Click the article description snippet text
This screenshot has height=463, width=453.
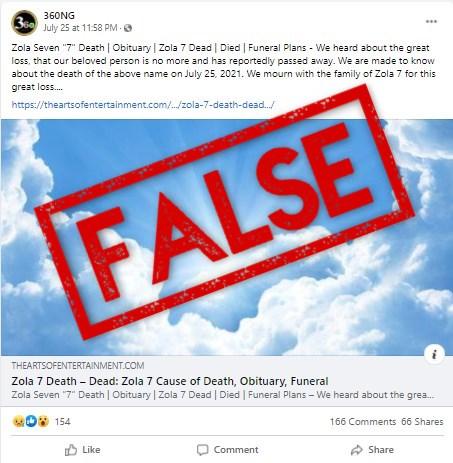click(223, 395)
